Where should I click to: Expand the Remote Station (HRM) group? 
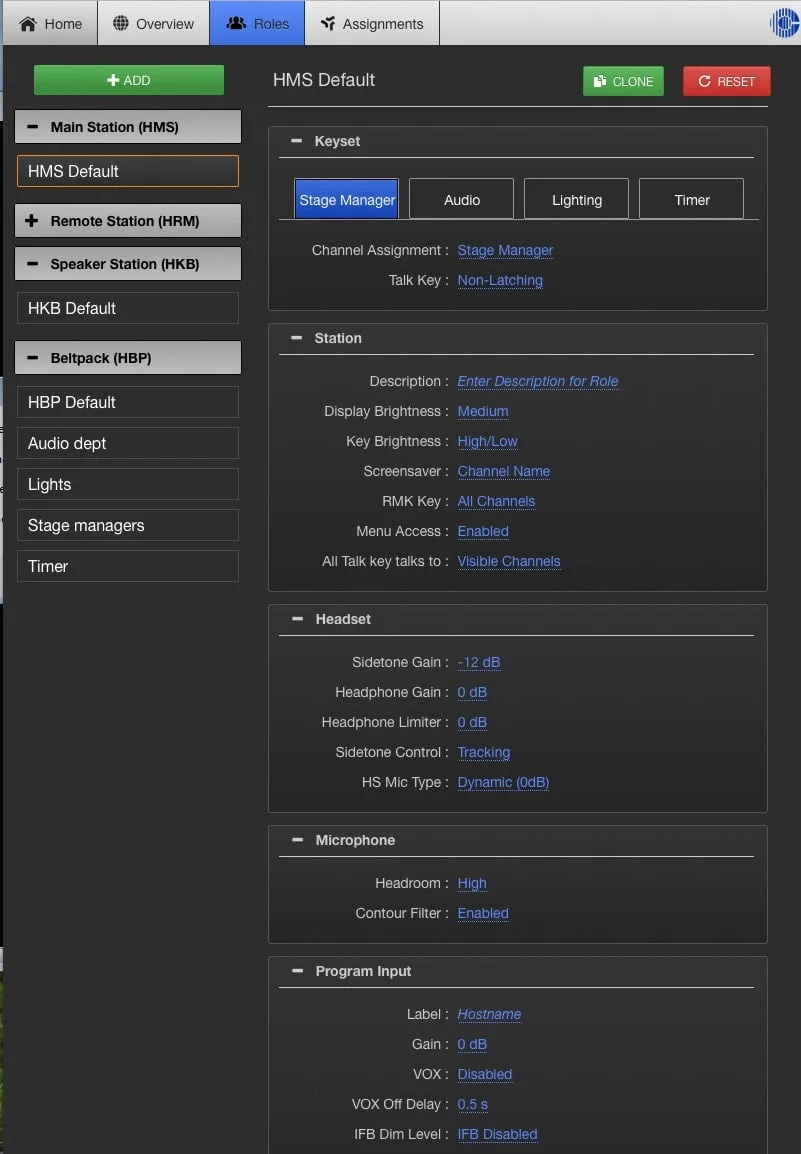(128, 221)
